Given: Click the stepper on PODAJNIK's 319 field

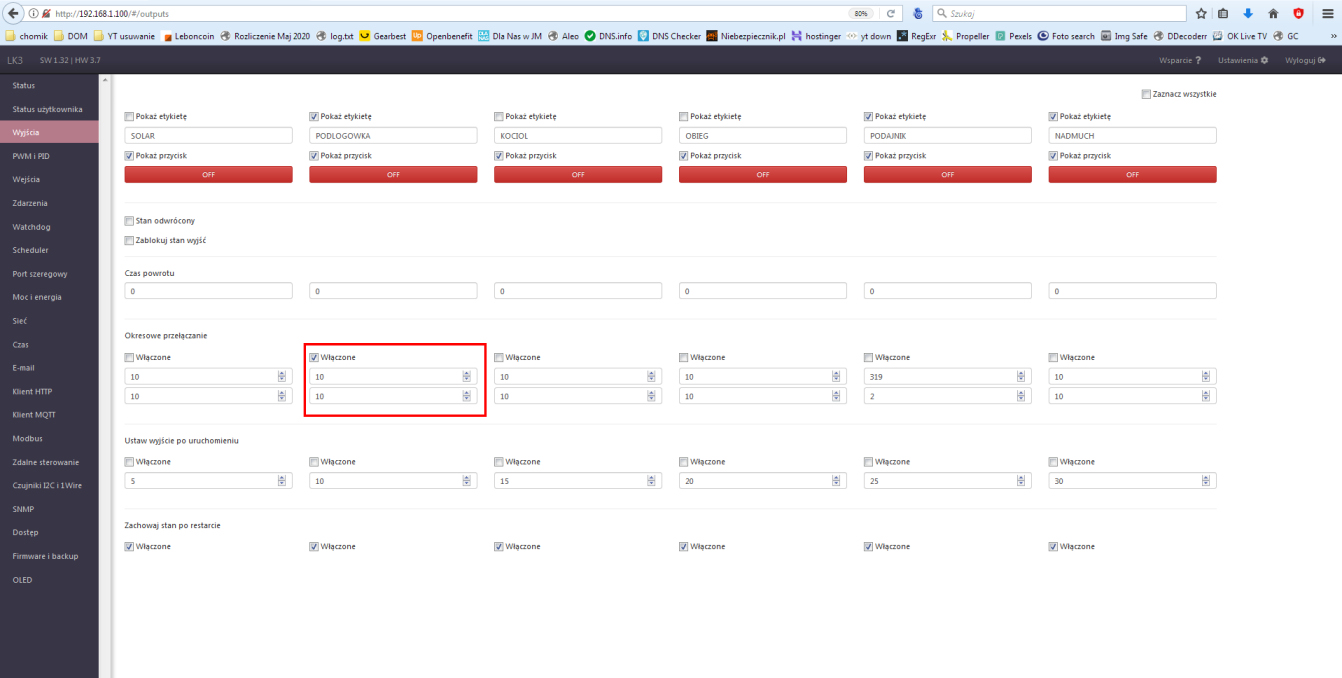Looking at the screenshot, I should coord(1020,377).
